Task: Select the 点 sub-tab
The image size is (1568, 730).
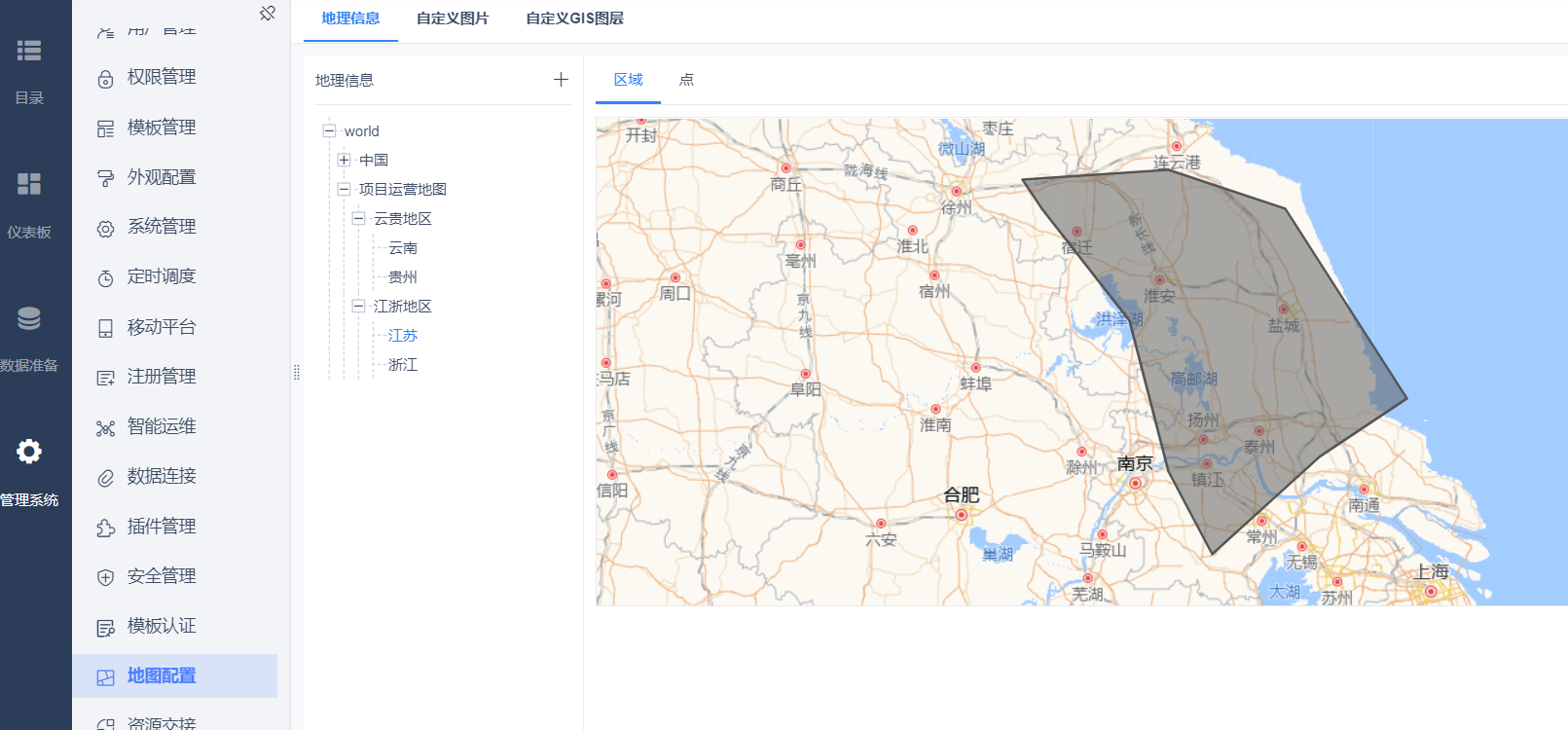Action: click(x=686, y=80)
